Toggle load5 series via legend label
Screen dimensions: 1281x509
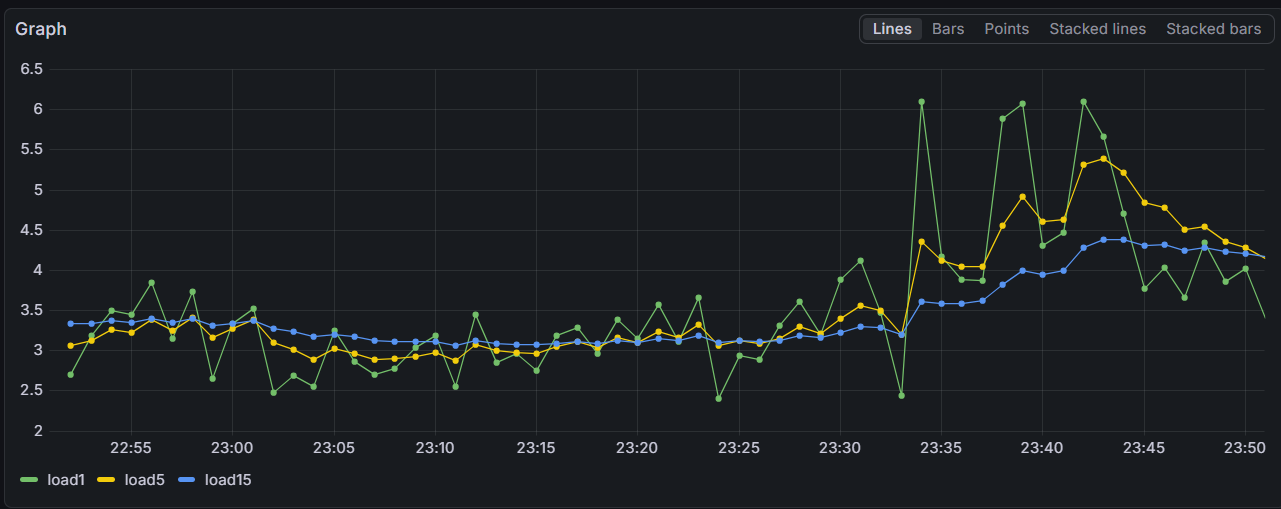(144, 480)
